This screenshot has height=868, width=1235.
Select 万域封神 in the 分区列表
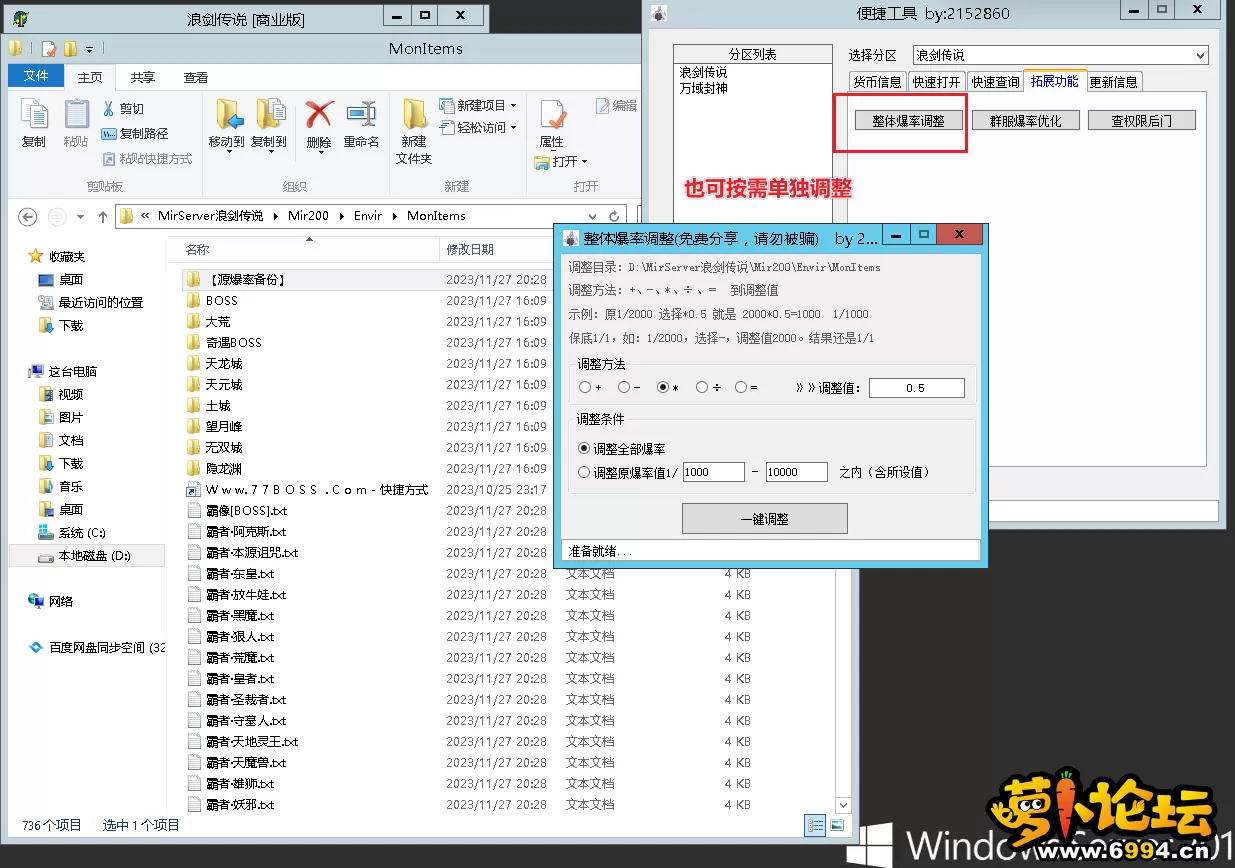click(x=704, y=88)
